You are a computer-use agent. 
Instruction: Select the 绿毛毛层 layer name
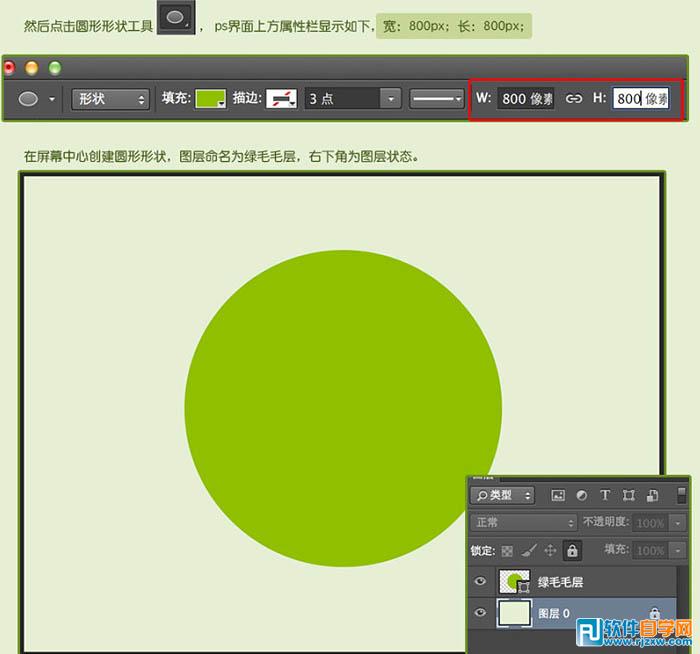[x=560, y=582]
